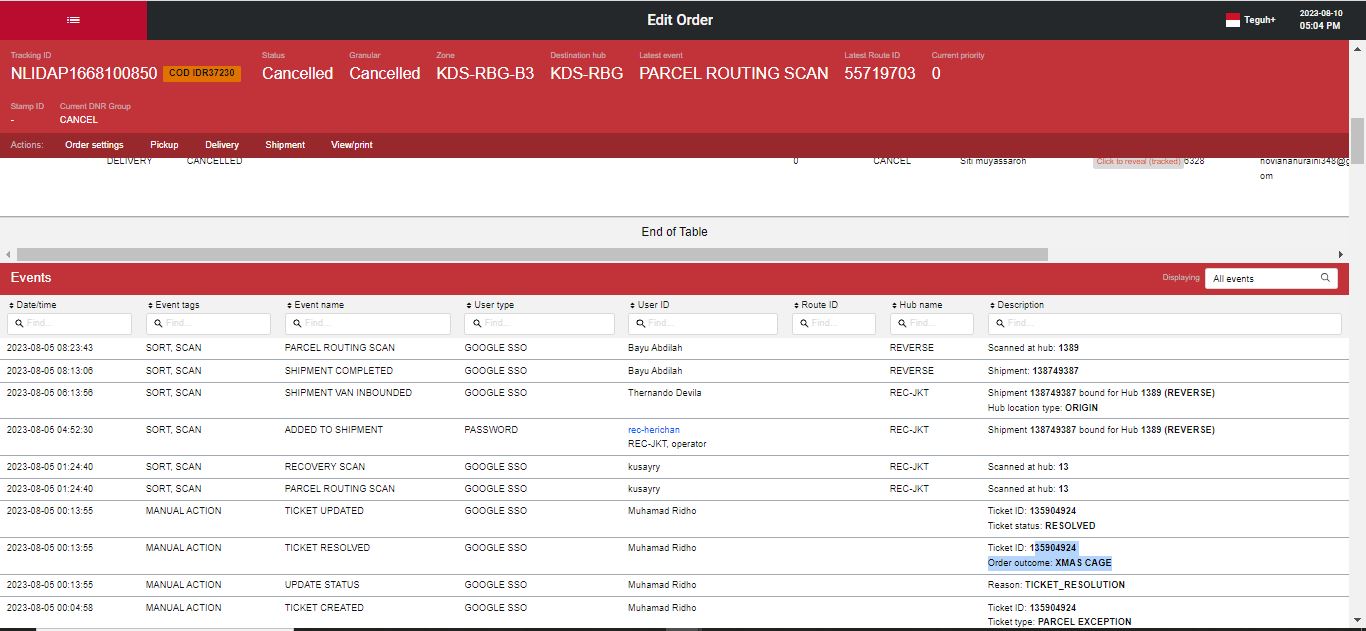Focus the Description filter field
The width and height of the screenshot is (1366, 631).
point(1165,324)
